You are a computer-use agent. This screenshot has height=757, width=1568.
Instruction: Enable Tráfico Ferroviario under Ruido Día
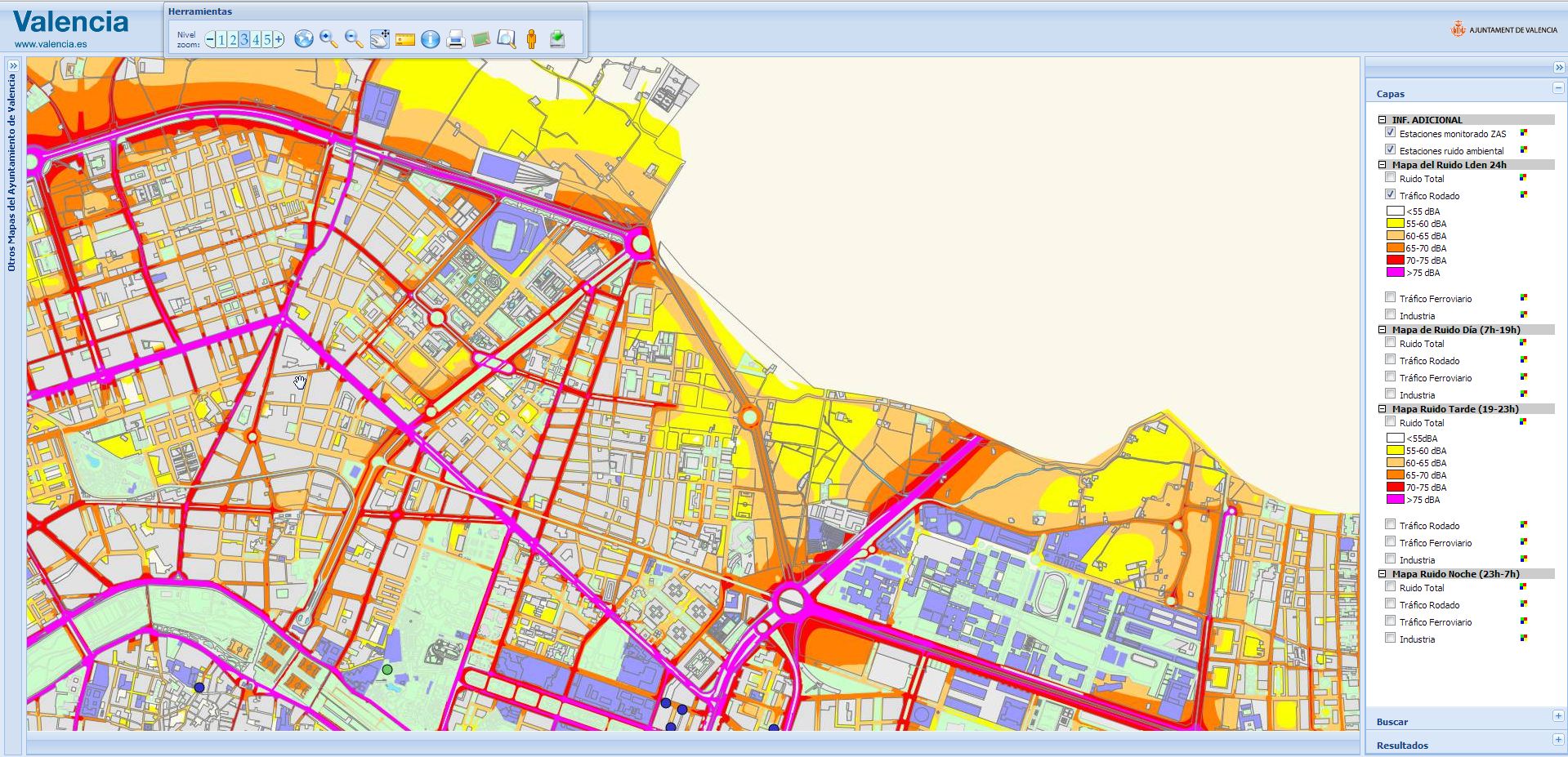click(1390, 376)
